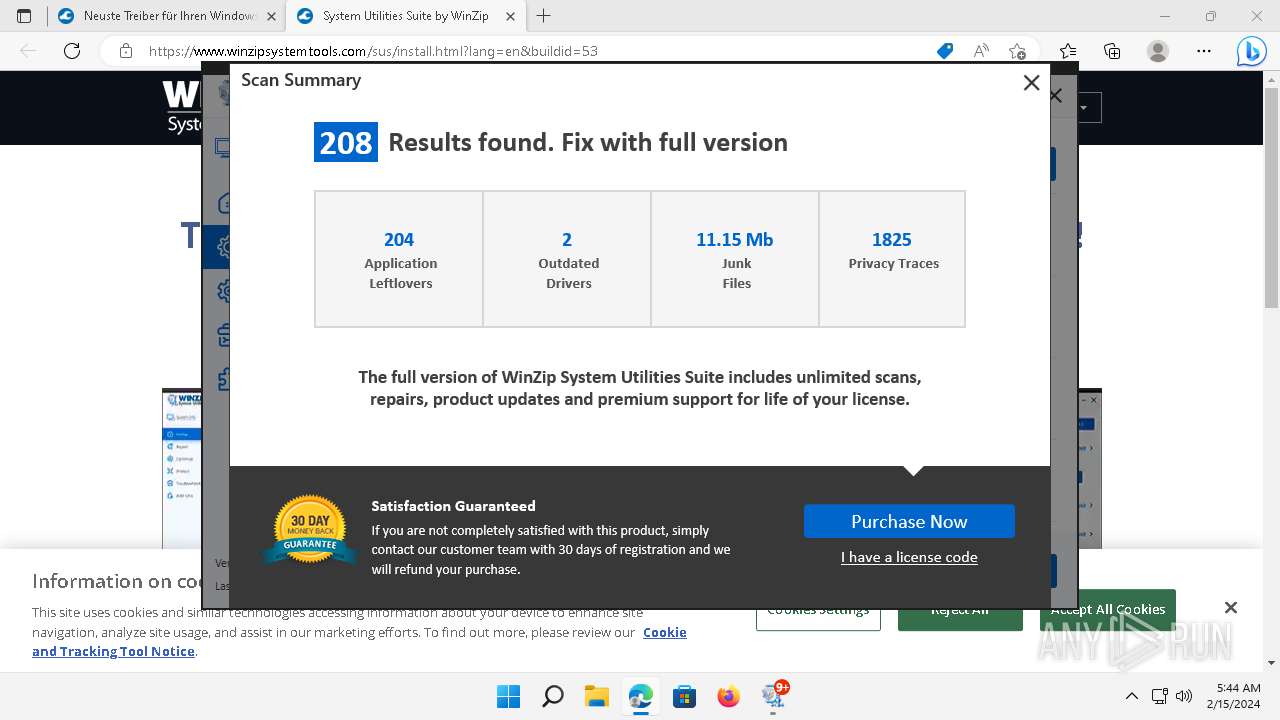The width and height of the screenshot is (1280, 720).
Task: Click the Accept All Cookies button
Action: (x=1107, y=610)
